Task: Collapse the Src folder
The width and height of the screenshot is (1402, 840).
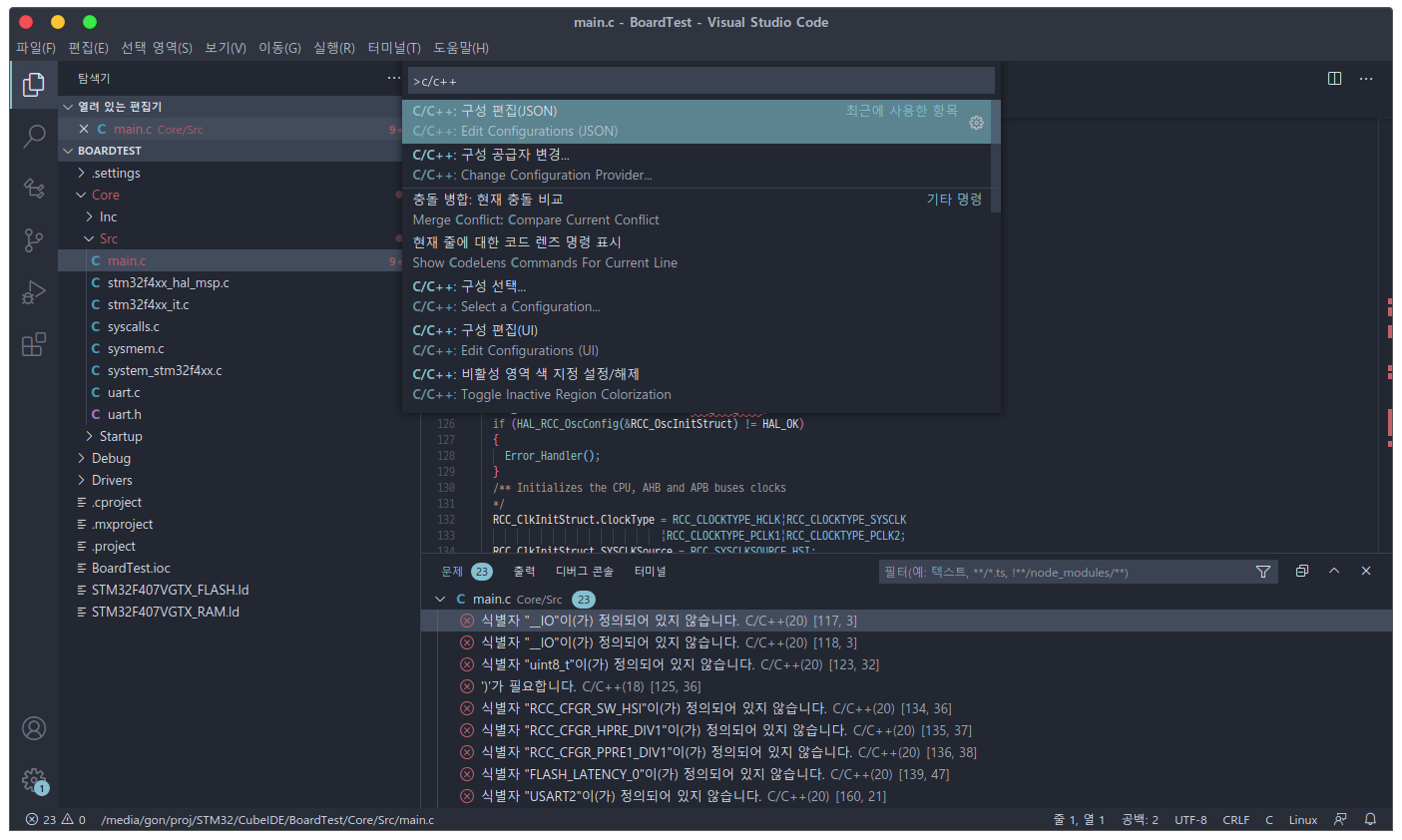Action: [x=90, y=238]
